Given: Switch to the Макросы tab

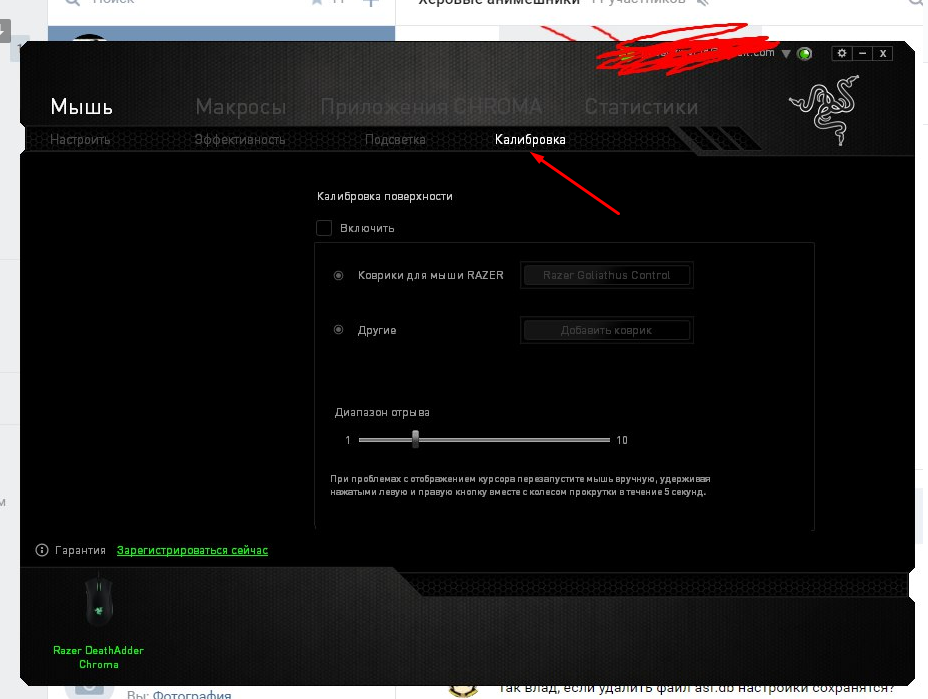Looking at the screenshot, I should click(x=241, y=107).
